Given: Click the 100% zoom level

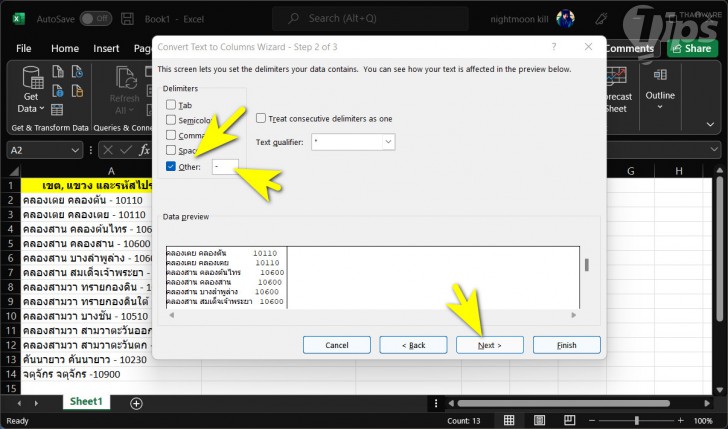Looking at the screenshot, I should click(703, 421).
